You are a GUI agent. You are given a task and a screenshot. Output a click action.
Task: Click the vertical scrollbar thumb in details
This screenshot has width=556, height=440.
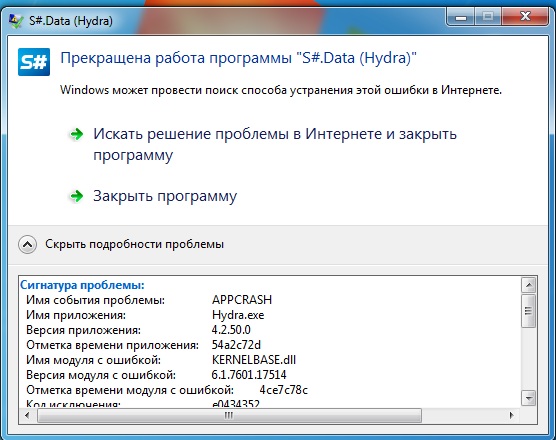click(529, 311)
